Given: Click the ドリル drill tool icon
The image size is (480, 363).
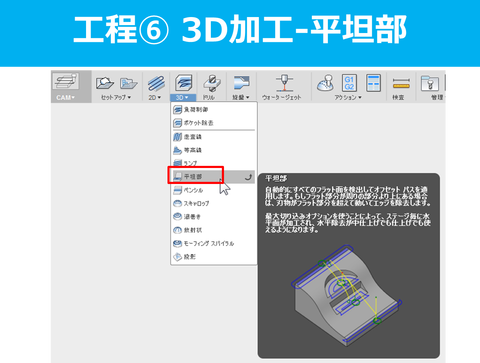Looking at the screenshot, I should [212, 83].
